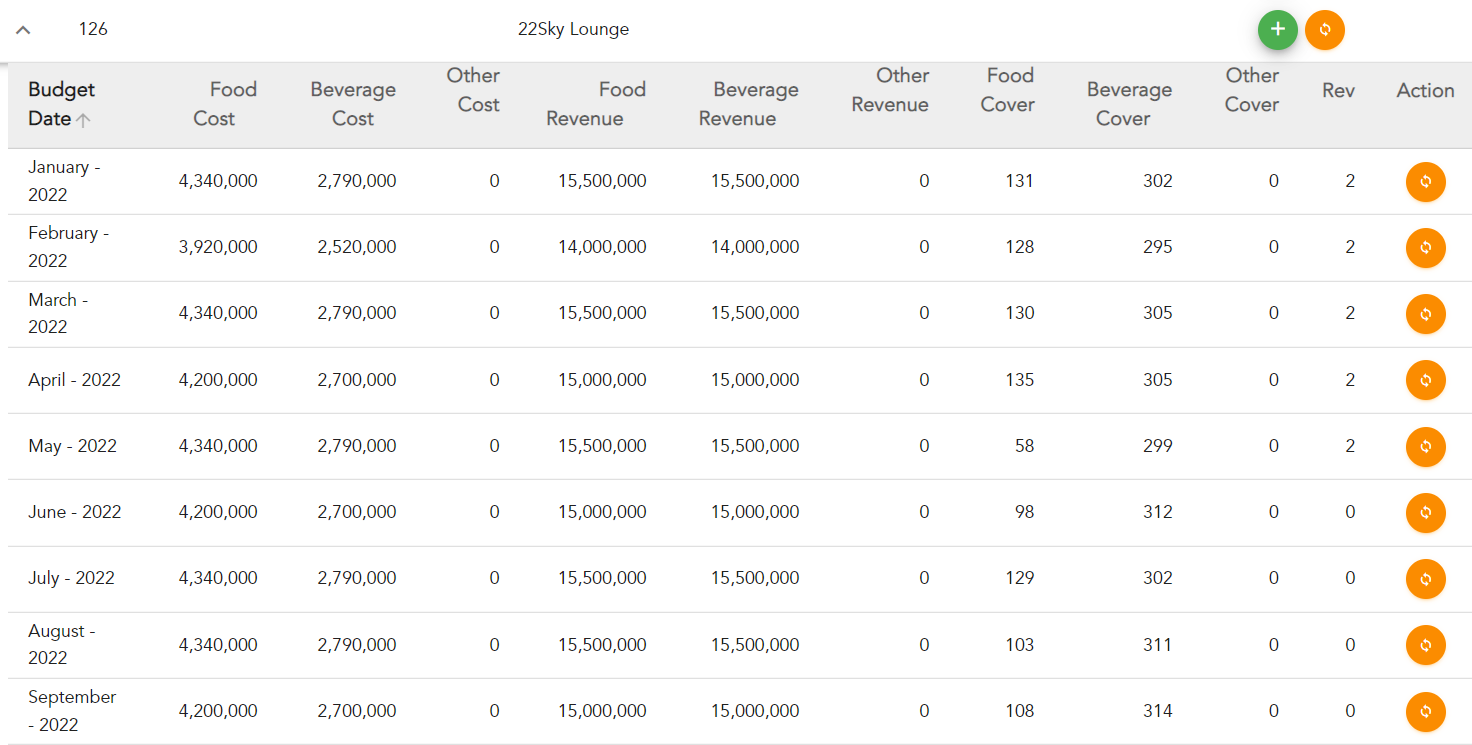Image resolution: width=1472 pixels, height=745 pixels.
Task: Select the March - 2022 date cell
Action: click(58, 313)
